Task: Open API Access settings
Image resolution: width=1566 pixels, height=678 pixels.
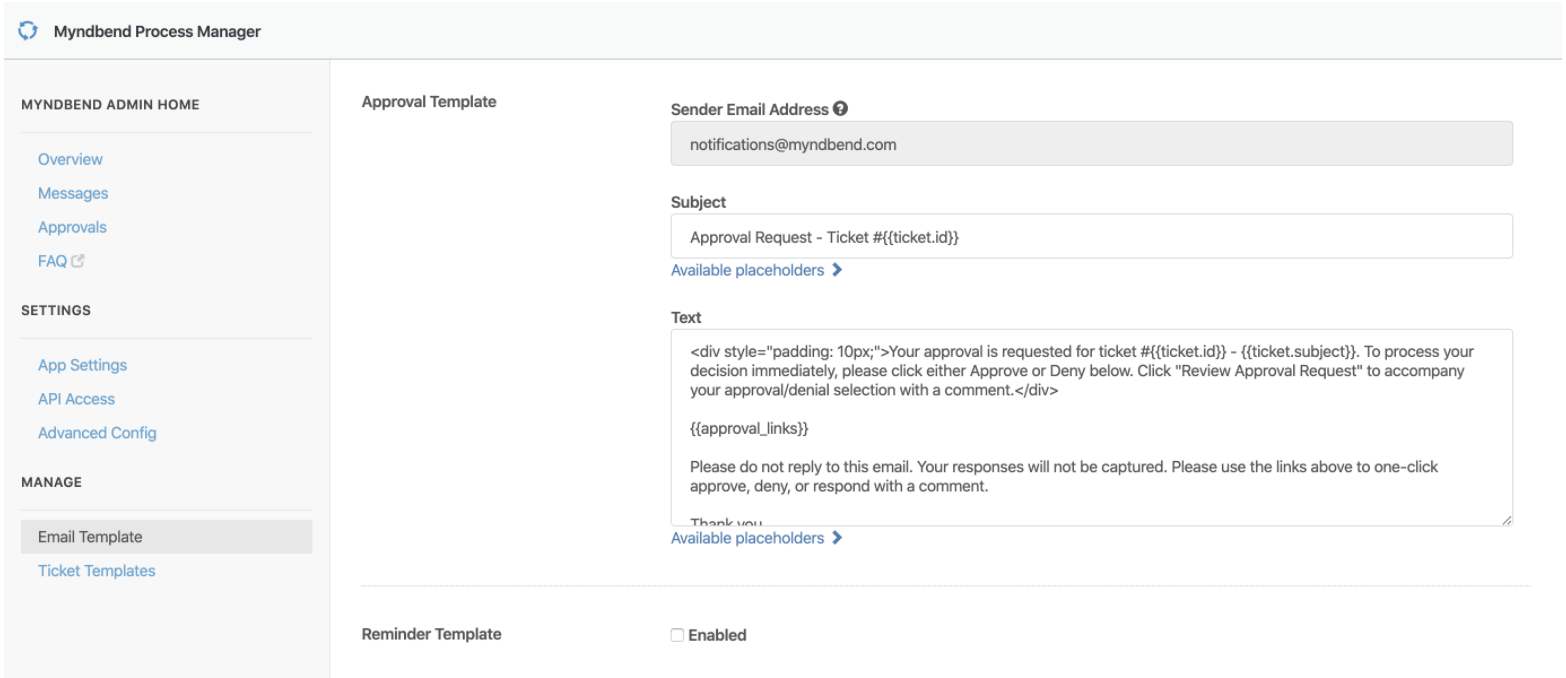Action: coord(75,399)
